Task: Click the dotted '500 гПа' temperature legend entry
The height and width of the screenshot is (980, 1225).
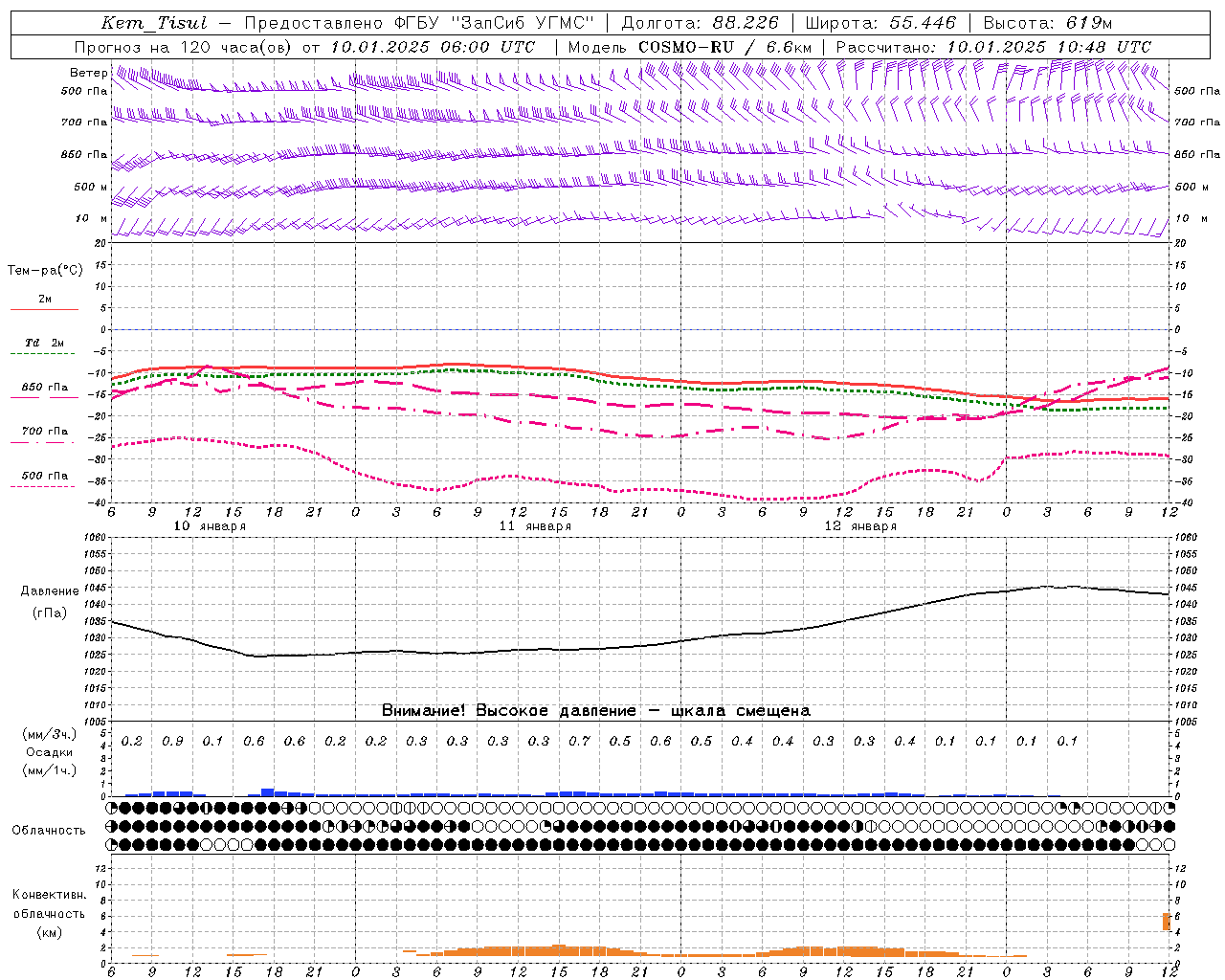Action: (44, 476)
